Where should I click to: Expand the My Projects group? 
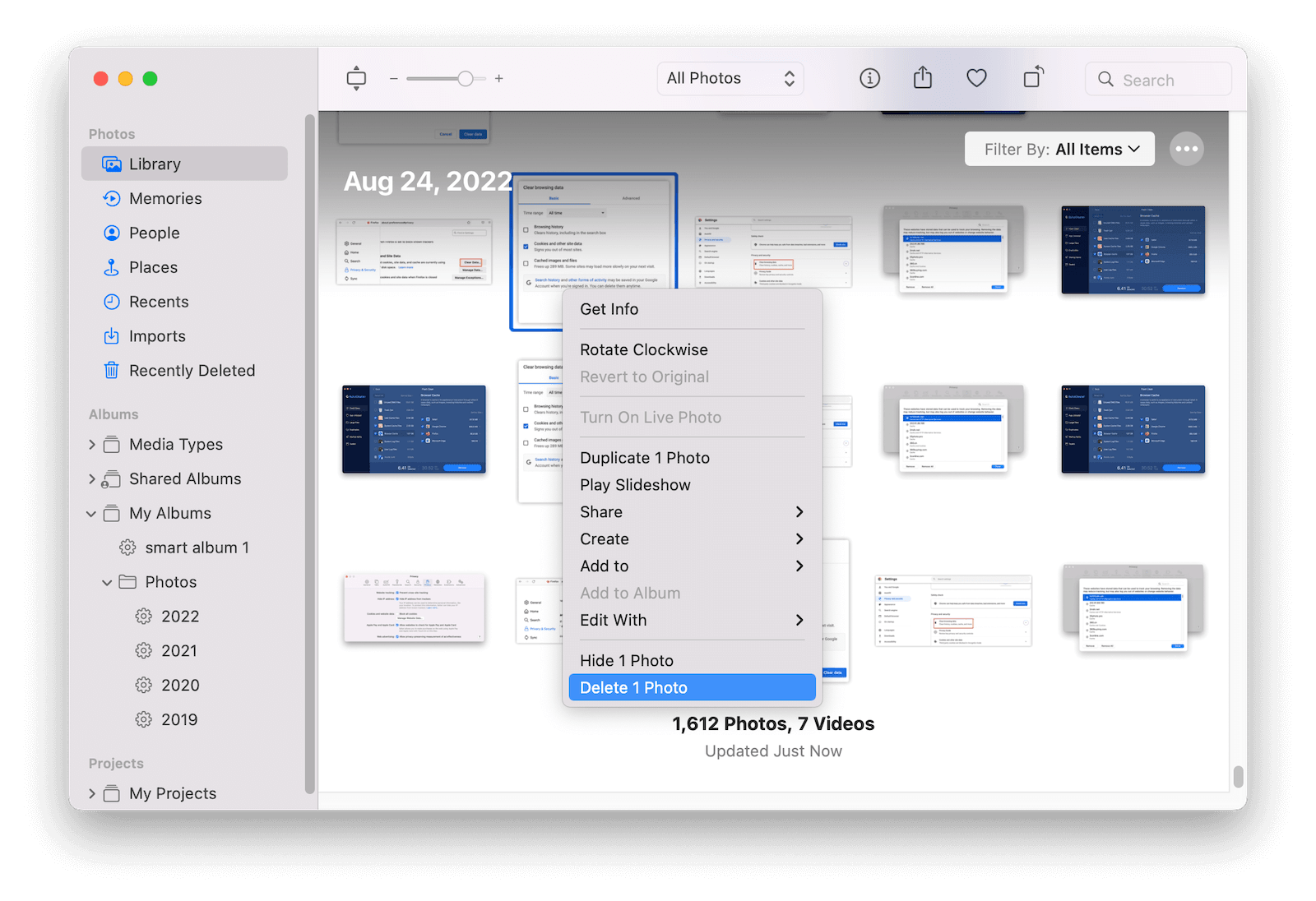(x=92, y=793)
